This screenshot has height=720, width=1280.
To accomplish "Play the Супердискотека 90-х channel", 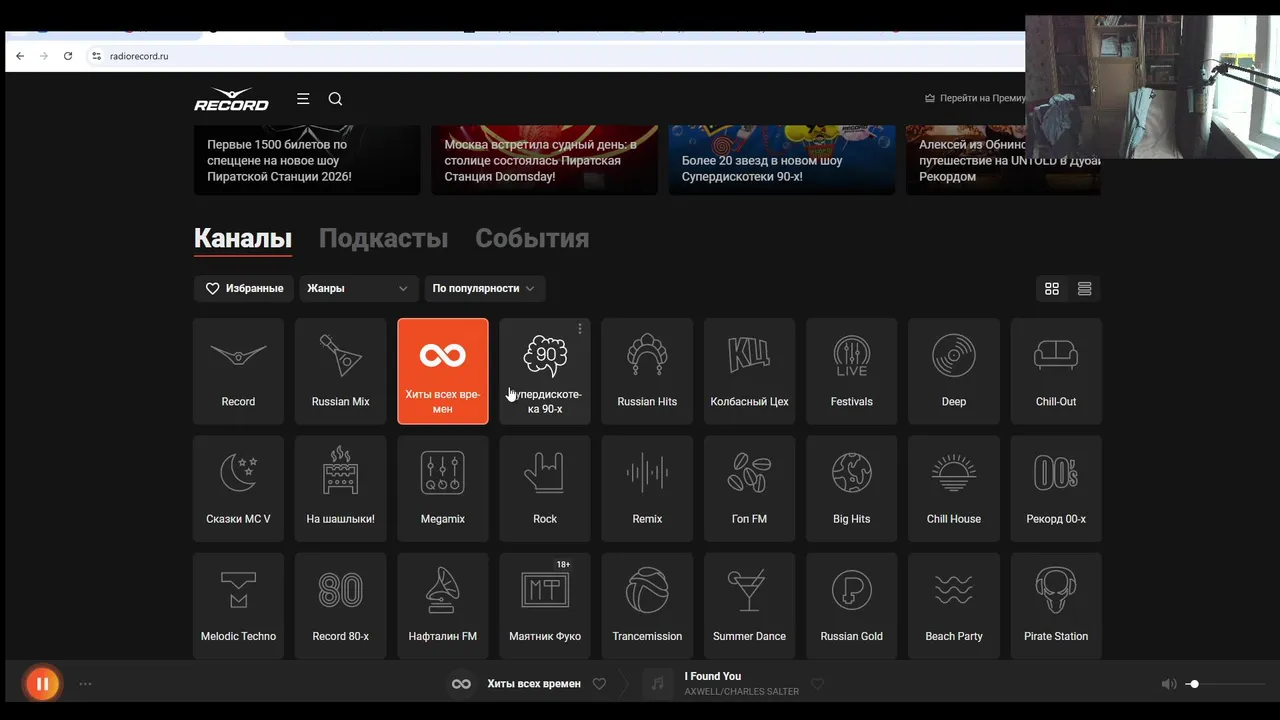I will (x=545, y=371).
